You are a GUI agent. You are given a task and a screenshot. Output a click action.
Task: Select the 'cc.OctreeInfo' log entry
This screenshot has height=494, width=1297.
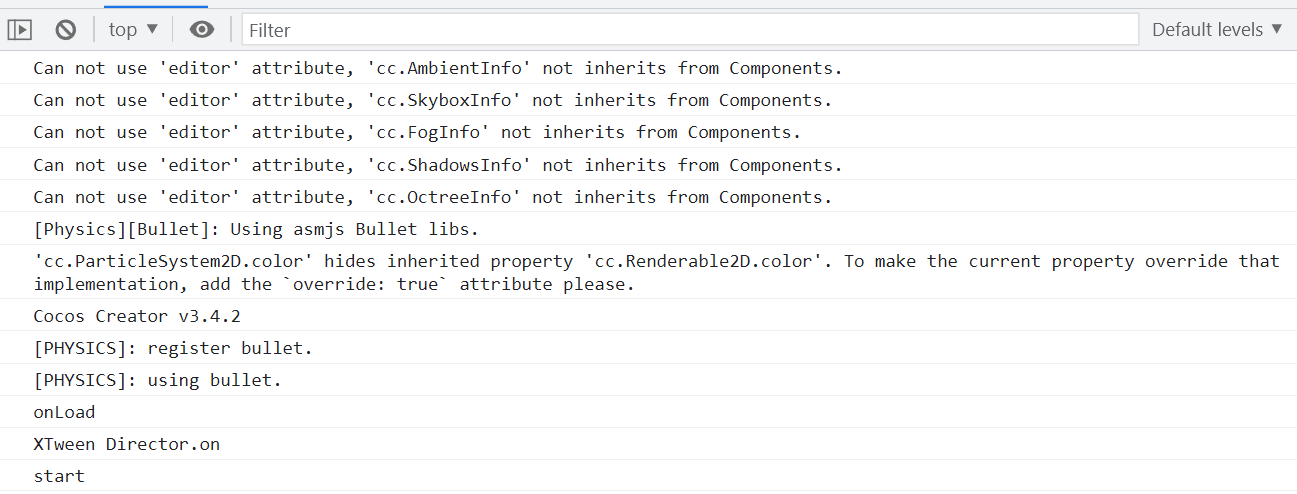coord(438,197)
